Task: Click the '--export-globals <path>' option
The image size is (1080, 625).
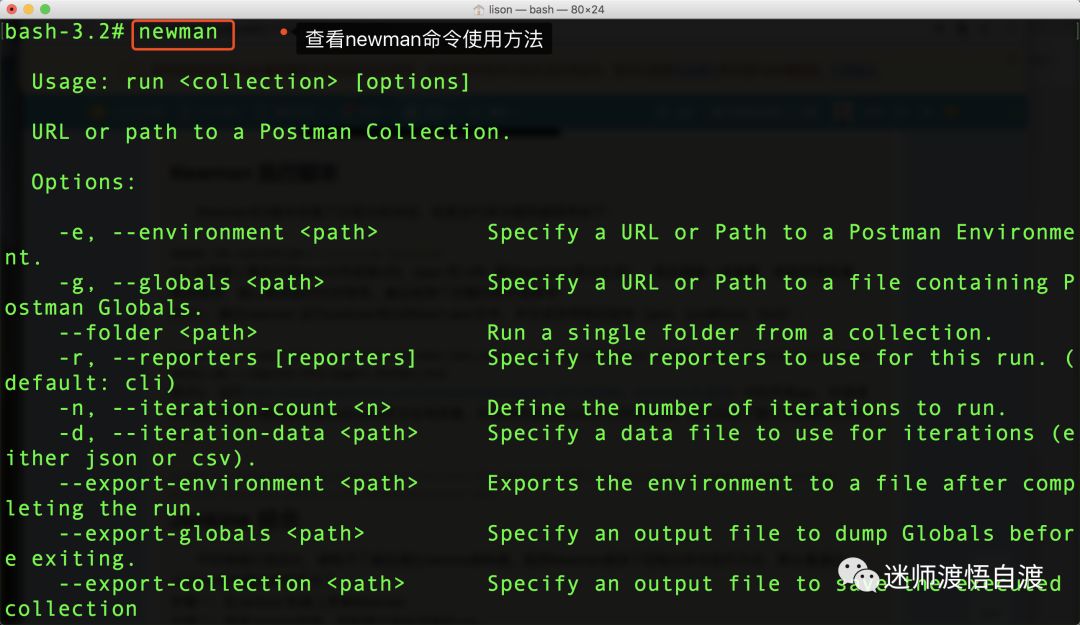Action: 211,533
